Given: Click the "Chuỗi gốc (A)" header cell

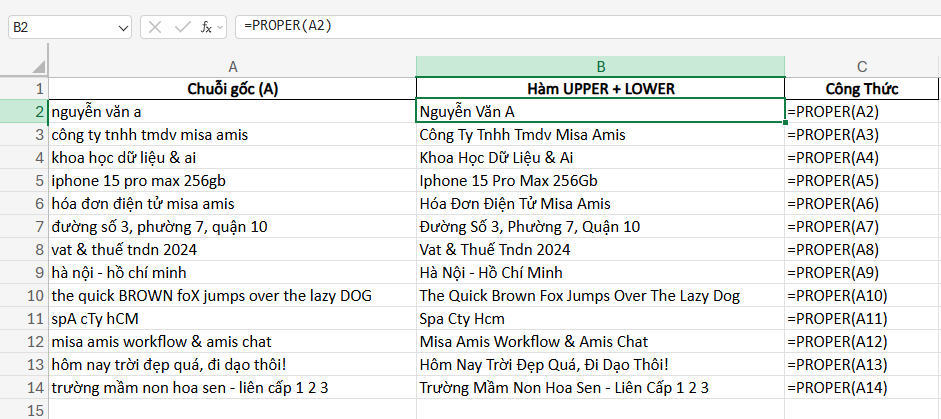Looking at the screenshot, I should (x=232, y=89).
